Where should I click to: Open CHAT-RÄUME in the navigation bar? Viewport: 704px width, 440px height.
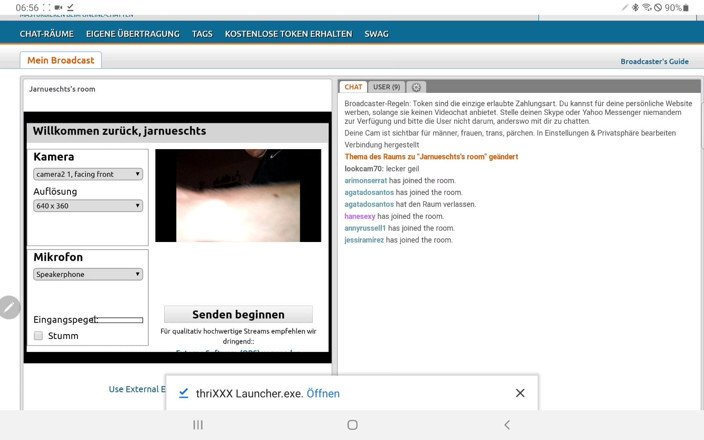click(x=47, y=34)
